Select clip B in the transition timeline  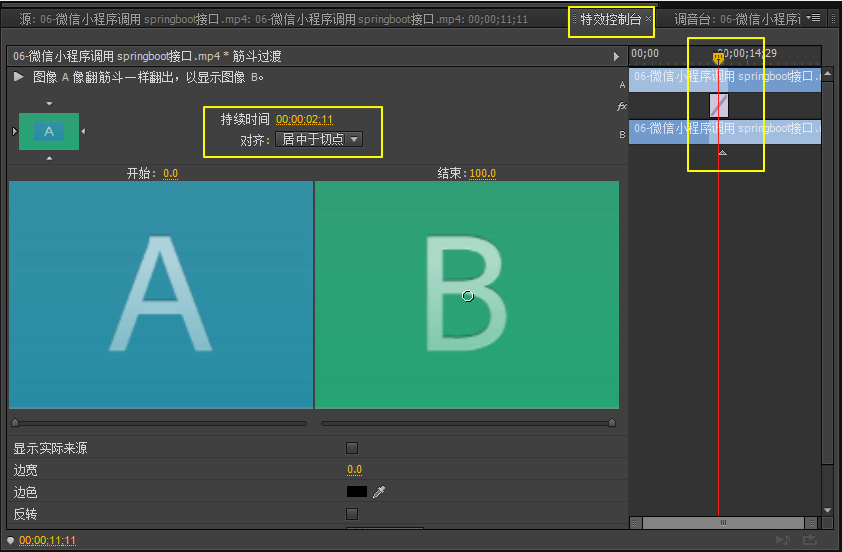[x=725, y=132]
